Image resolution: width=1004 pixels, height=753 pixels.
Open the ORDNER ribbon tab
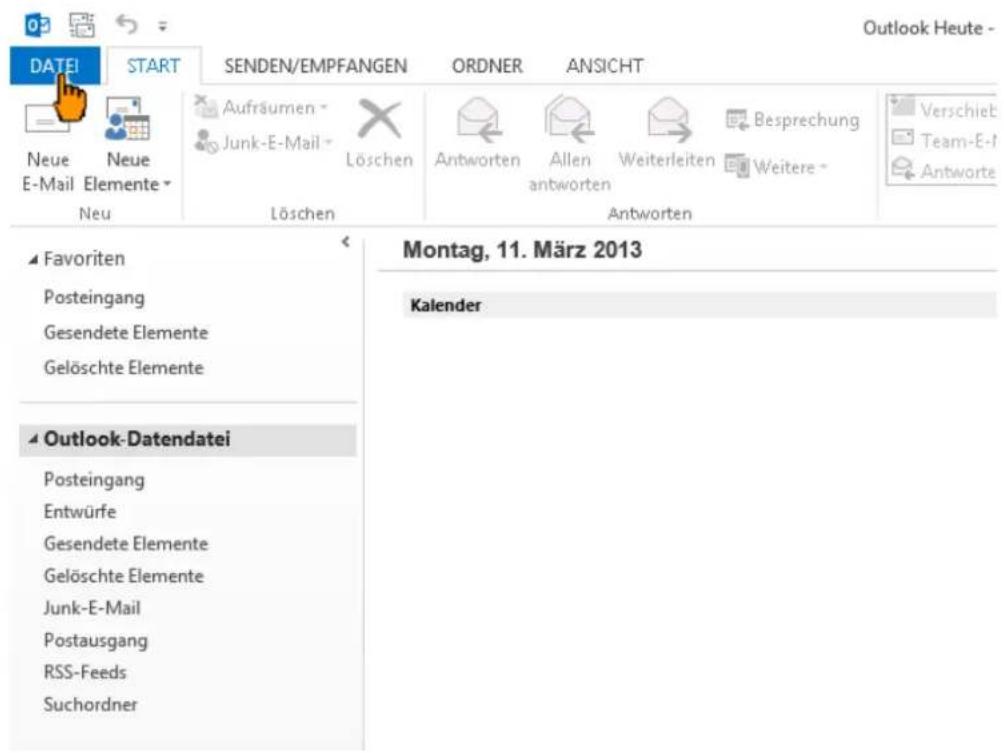tap(487, 65)
